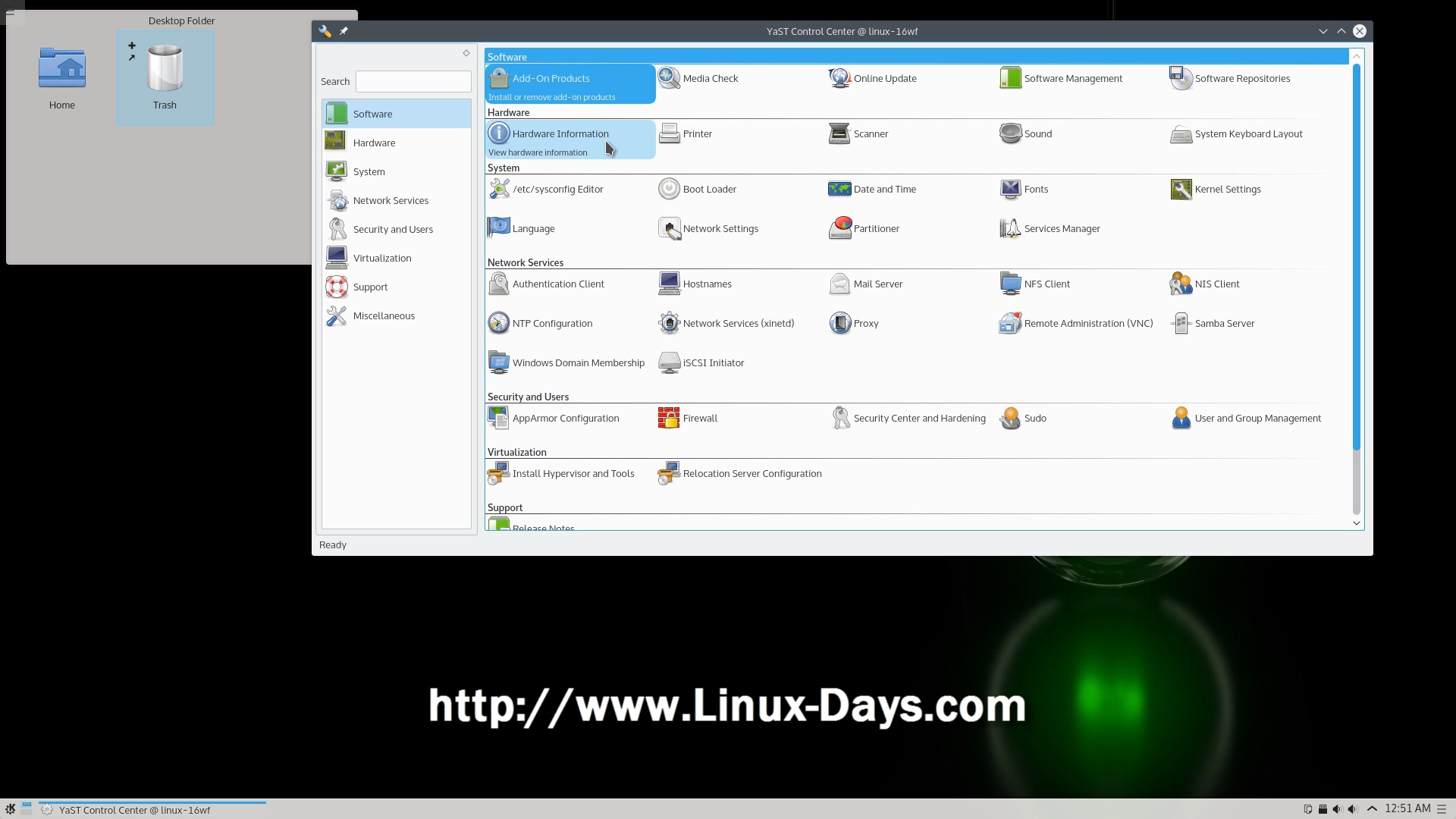Toggle YaST window pin on all desktops

(x=344, y=31)
